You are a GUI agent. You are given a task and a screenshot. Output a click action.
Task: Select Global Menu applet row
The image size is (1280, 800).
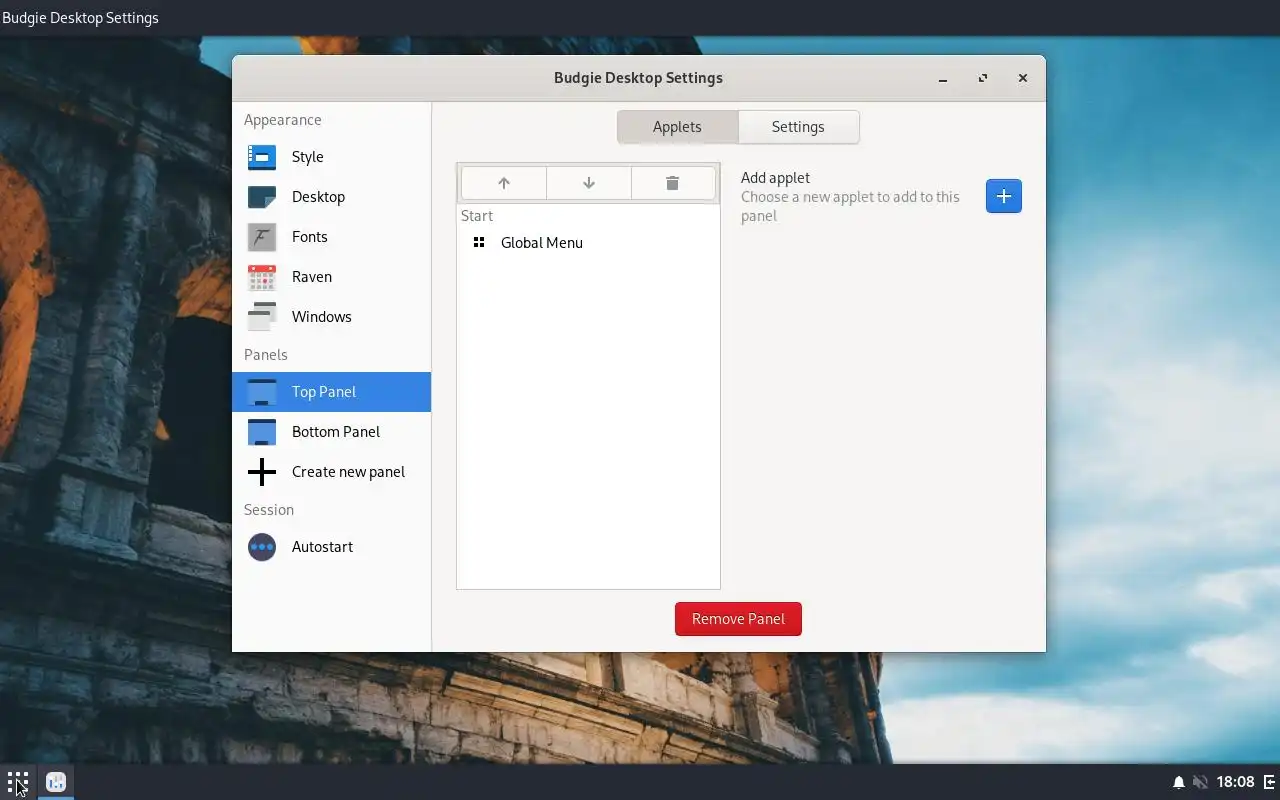click(x=588, y=243)
